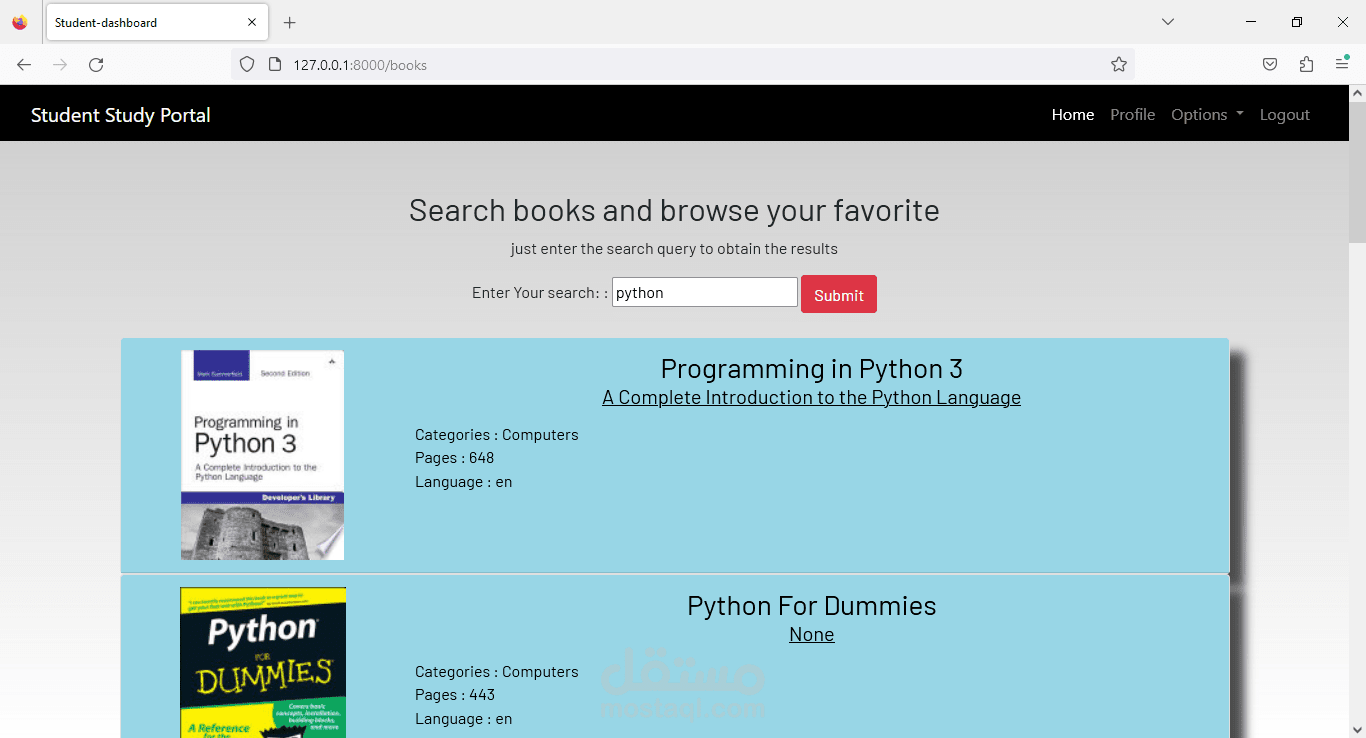Open the list all tabs chevron
Viewport: 1366px width, 738px height.
point(1168,22)
